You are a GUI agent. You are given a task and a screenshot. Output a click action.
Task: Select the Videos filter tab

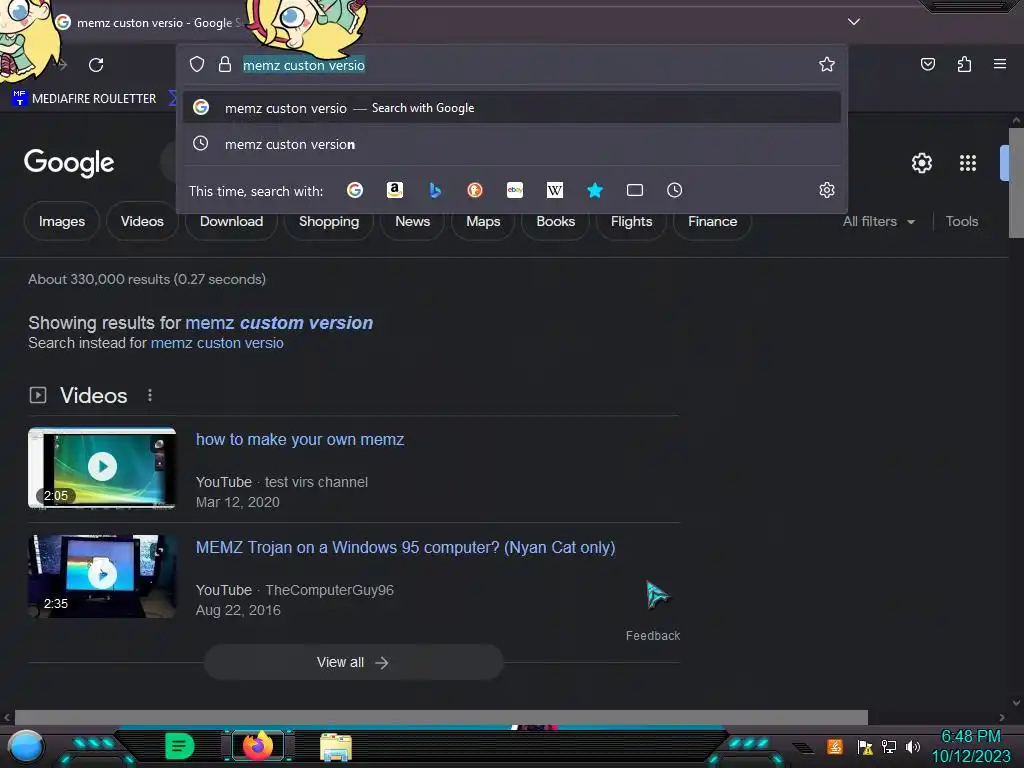coord(142,221)
